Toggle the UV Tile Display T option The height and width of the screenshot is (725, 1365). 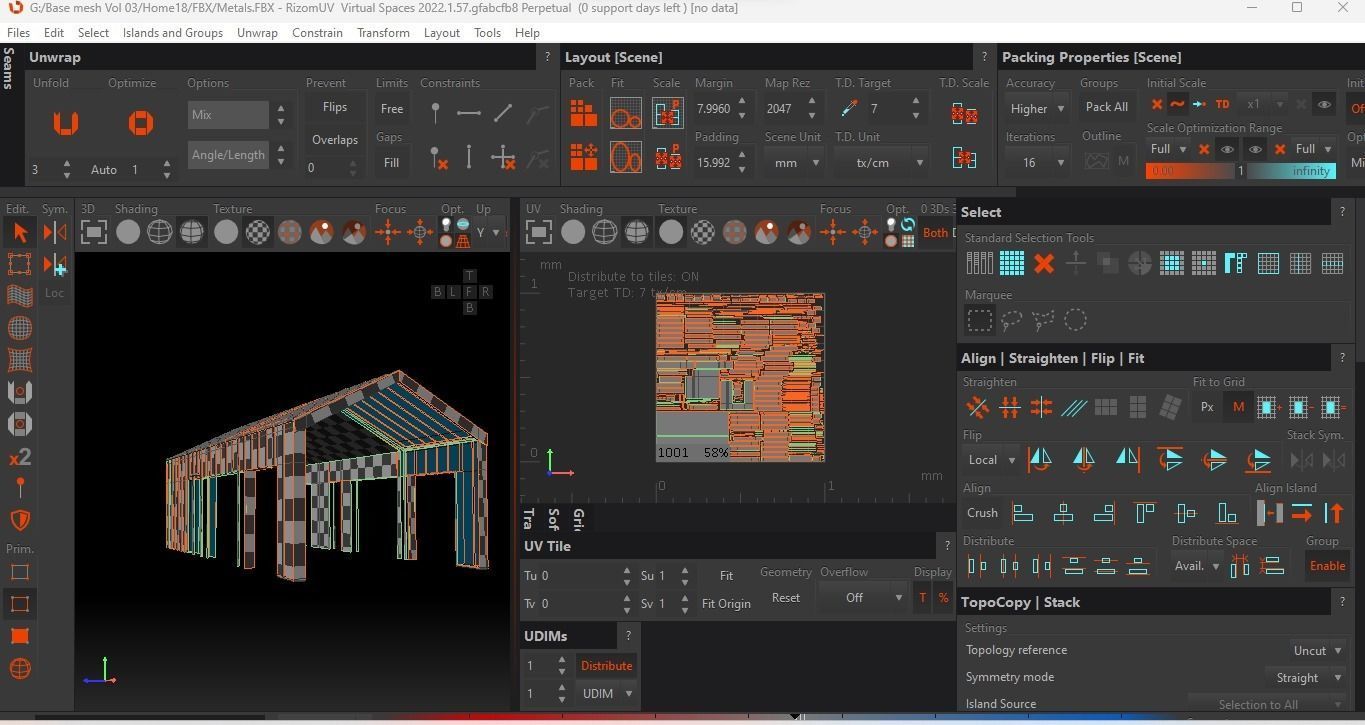coord(922,598)
